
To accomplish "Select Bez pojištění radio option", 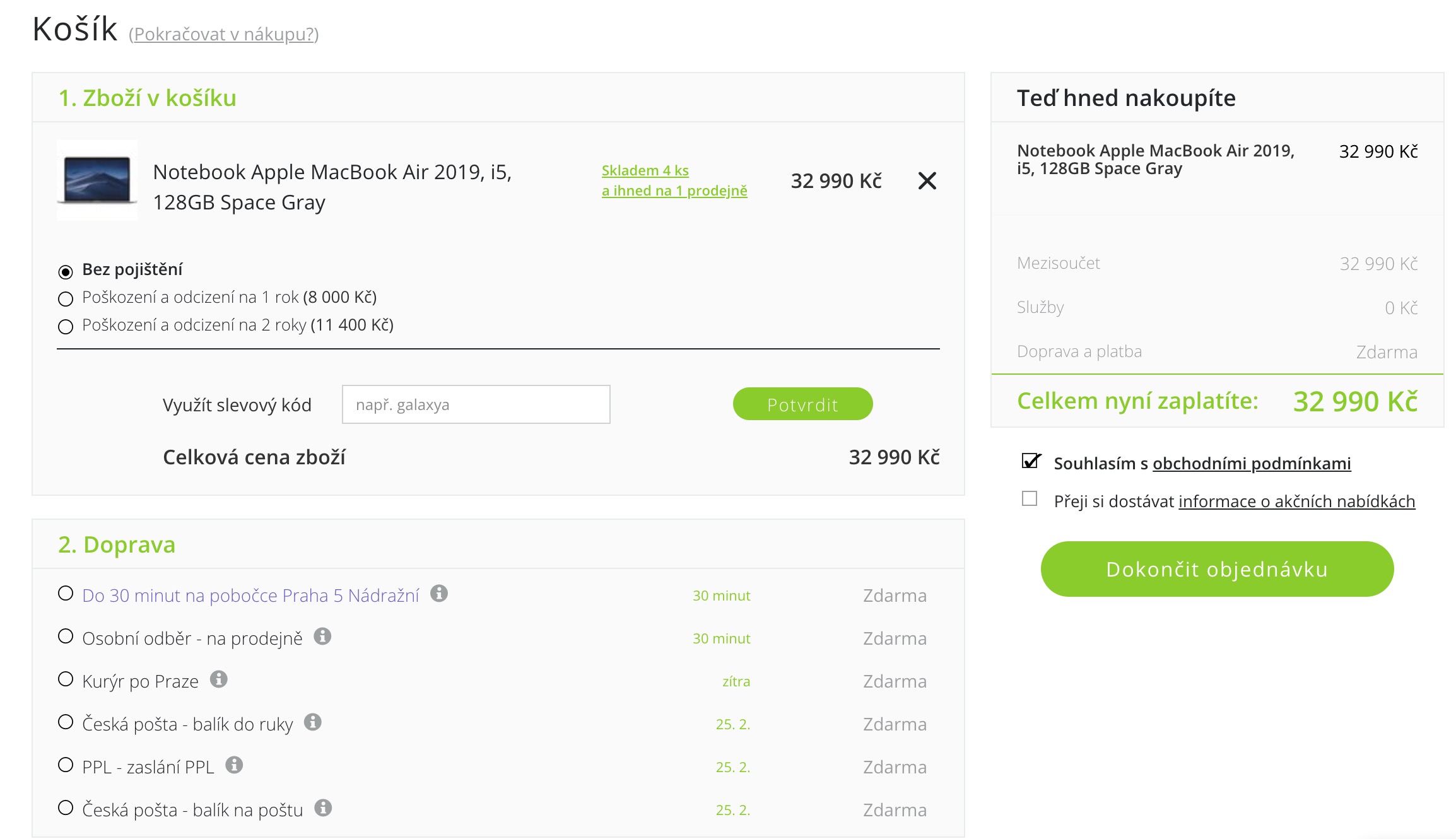I will pyautogui.click(x=66, y=272).
